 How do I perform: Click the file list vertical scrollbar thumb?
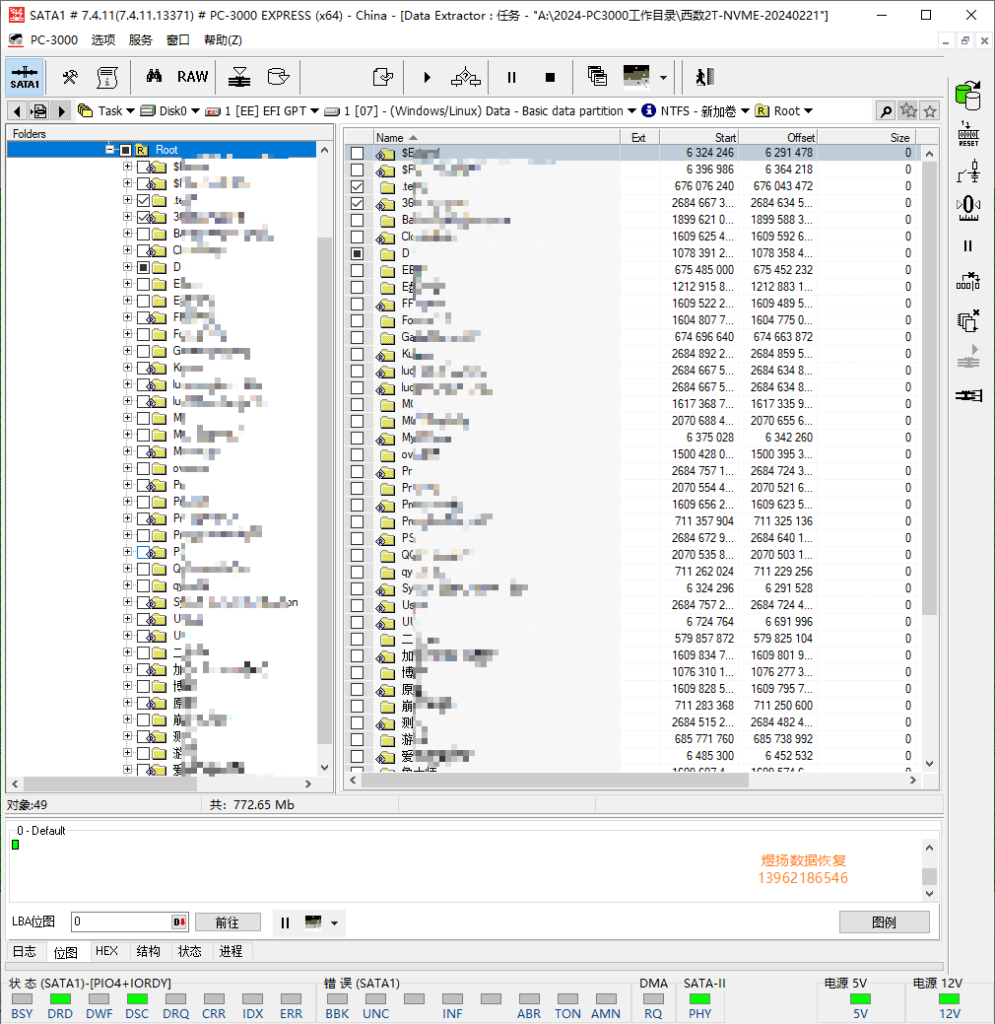click(x=930, y=389)
